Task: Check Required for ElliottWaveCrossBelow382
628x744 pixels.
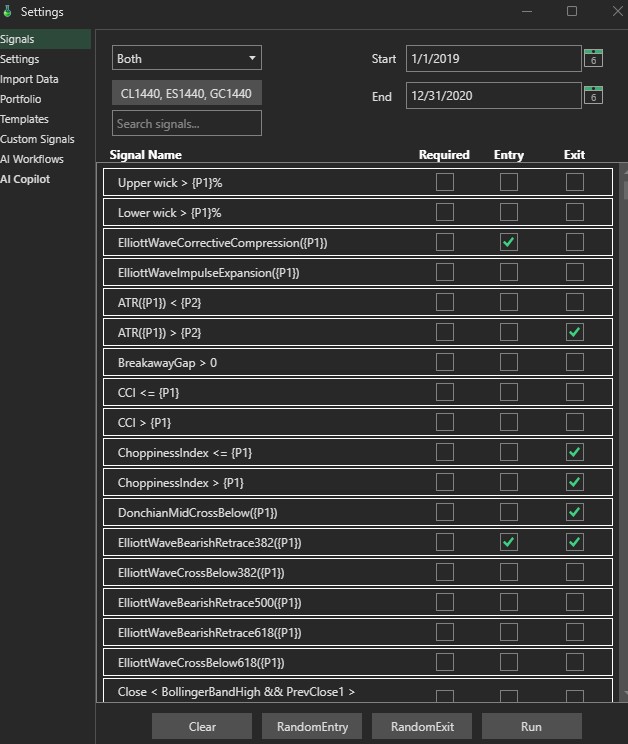Action: pos(445,572)
